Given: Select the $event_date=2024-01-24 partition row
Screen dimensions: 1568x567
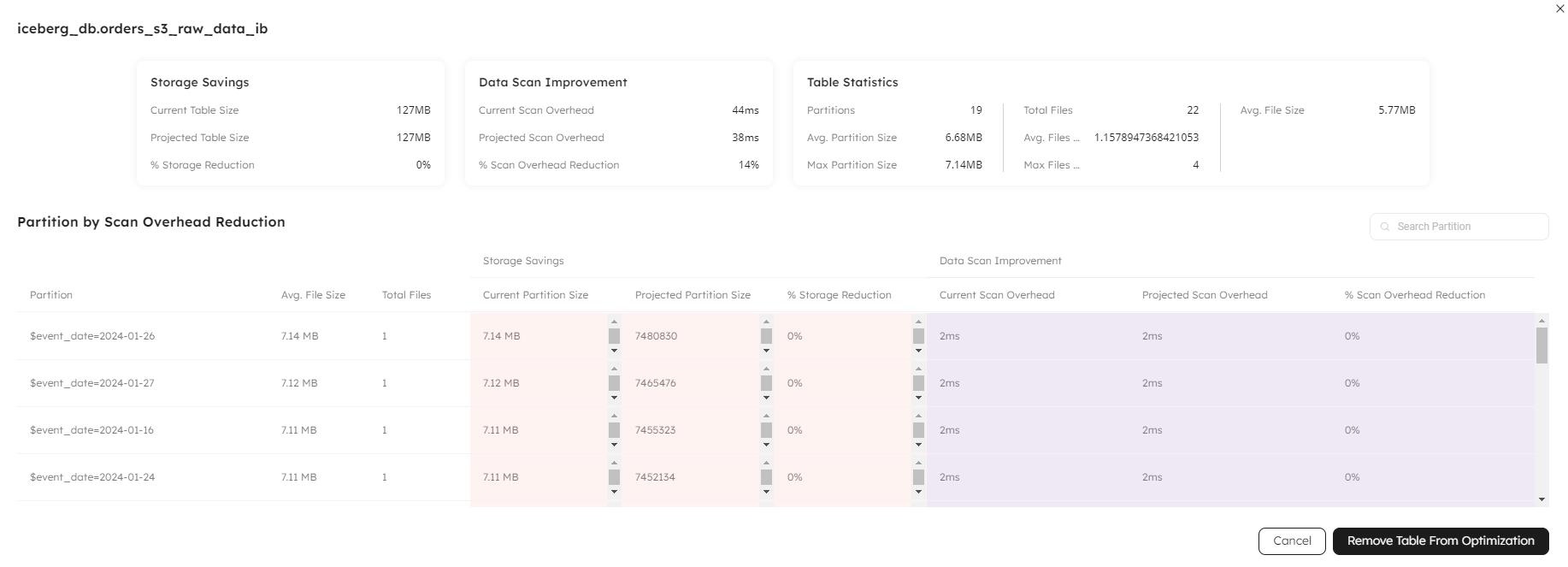Looking at the screenshot, I should [92, 477].
